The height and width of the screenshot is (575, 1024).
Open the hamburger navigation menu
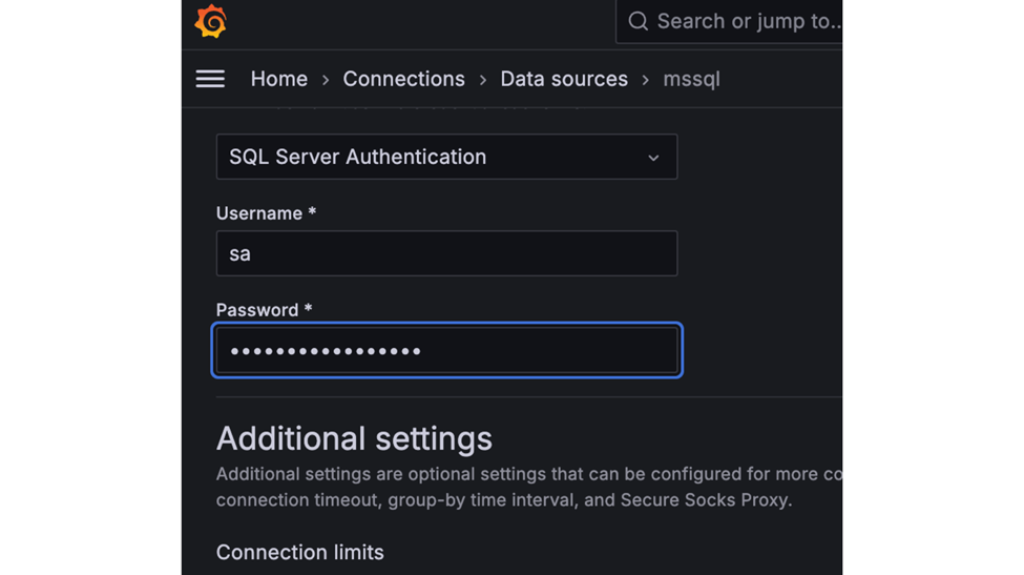[210, 79]
